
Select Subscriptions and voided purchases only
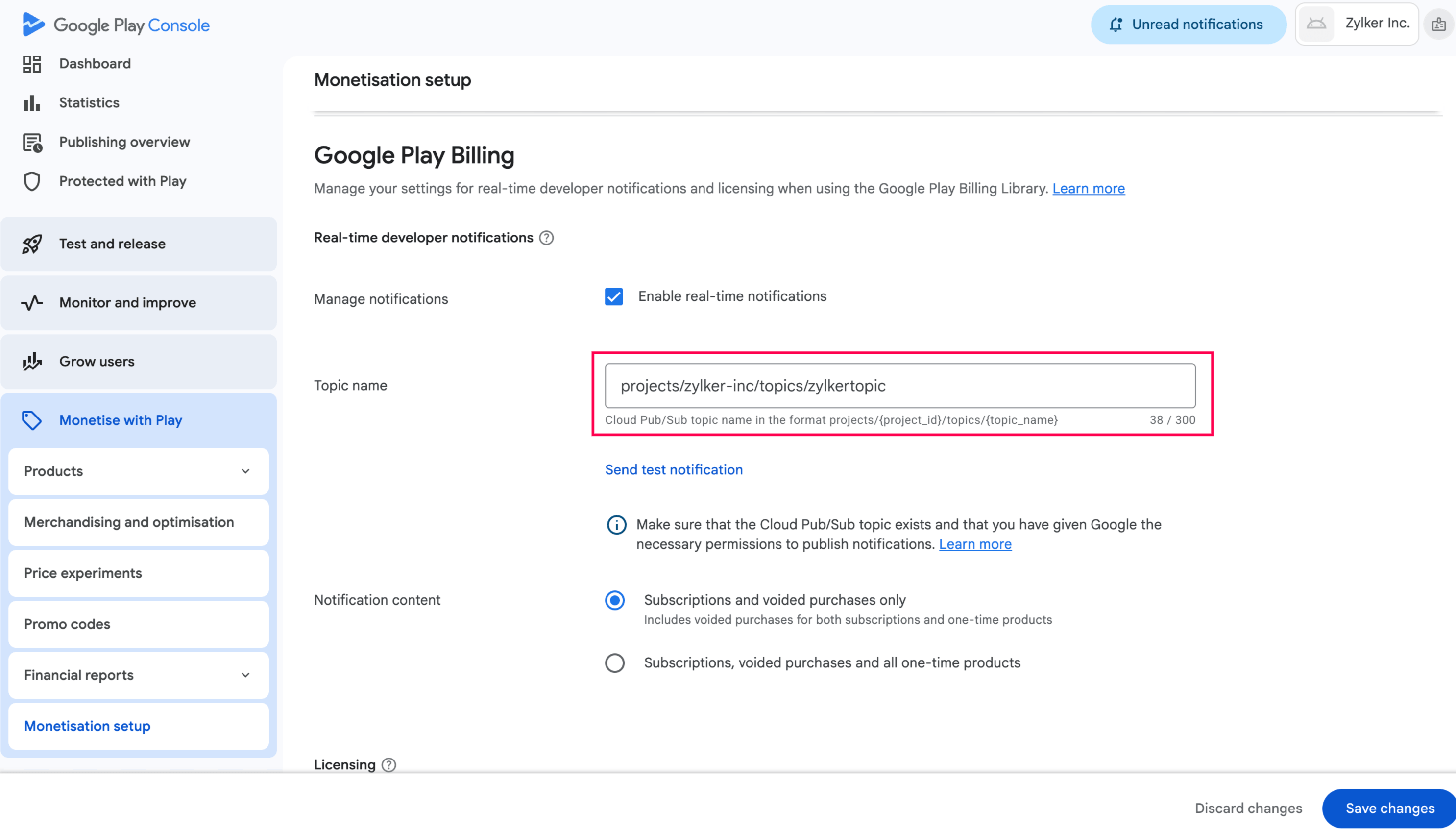pyautogui.click(x=615, y=600)
